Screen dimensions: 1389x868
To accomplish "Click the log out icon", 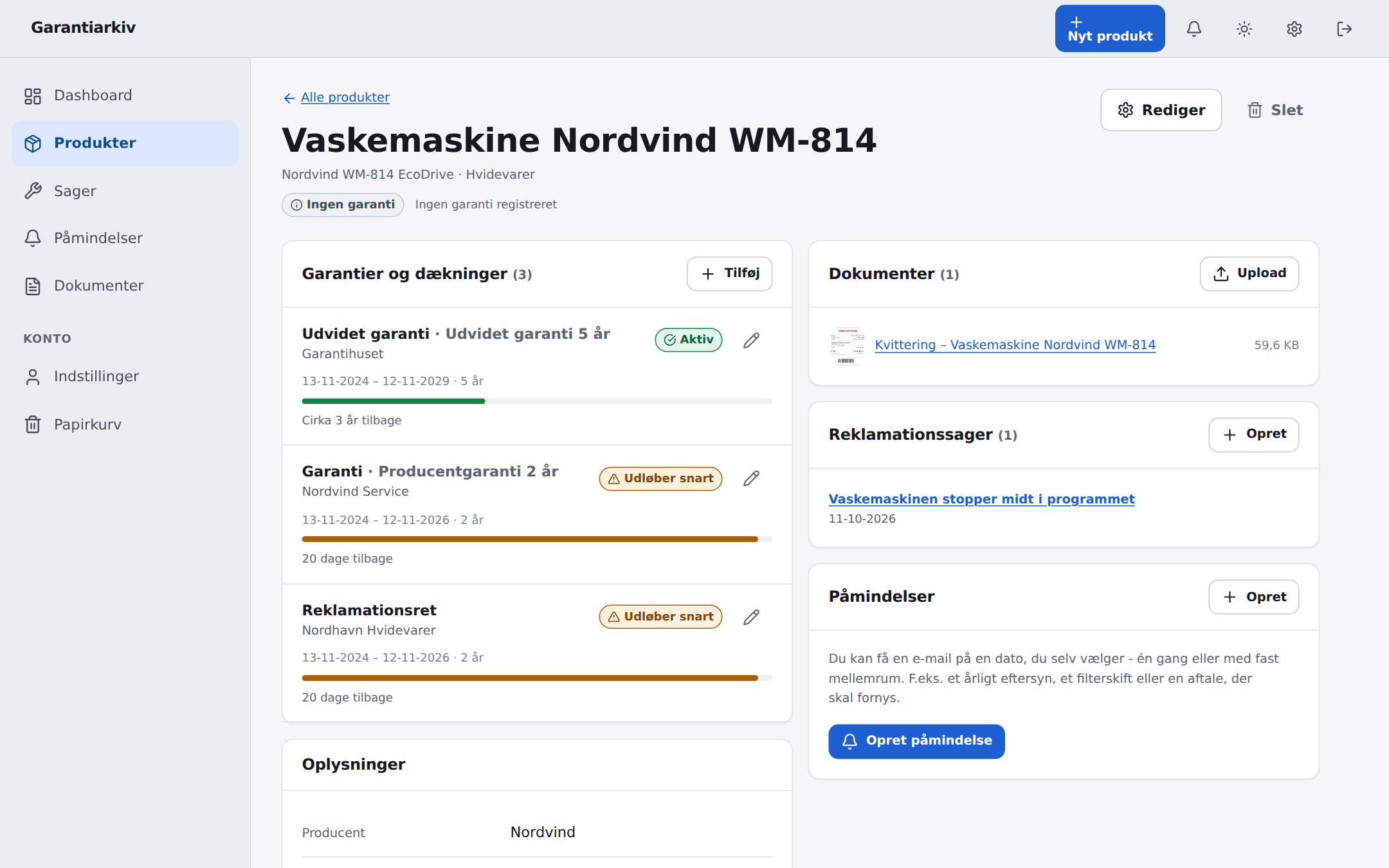I will pos(1345,29).
